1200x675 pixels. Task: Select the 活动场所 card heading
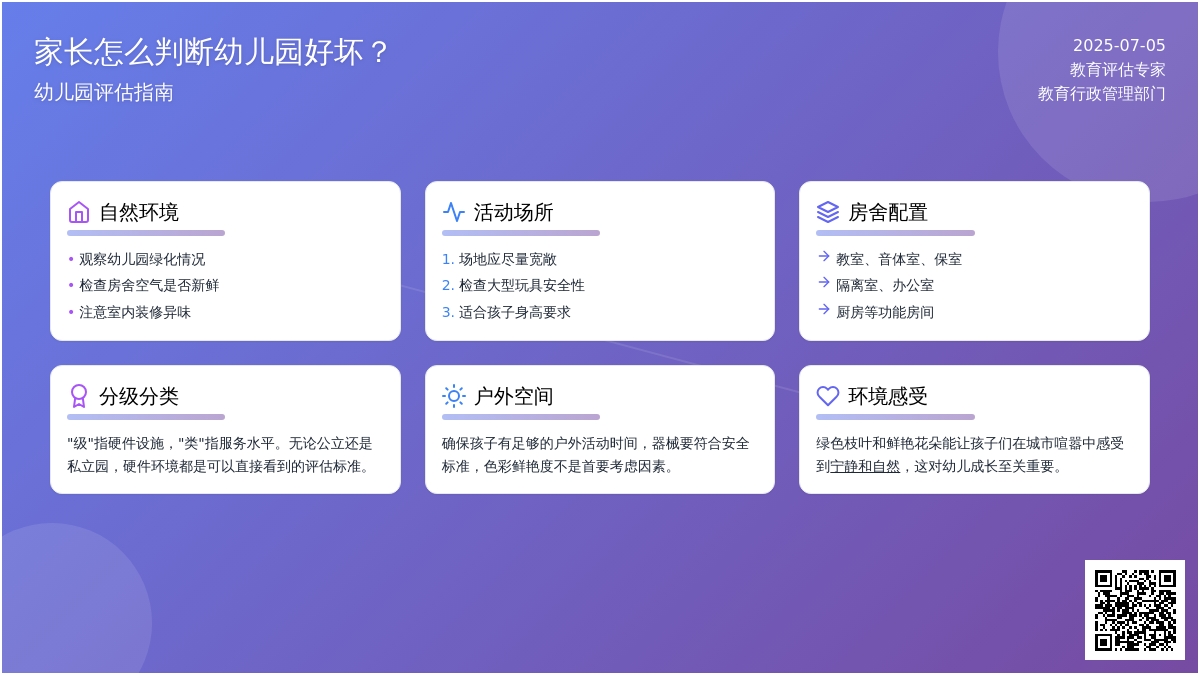(x=514, y=212)
